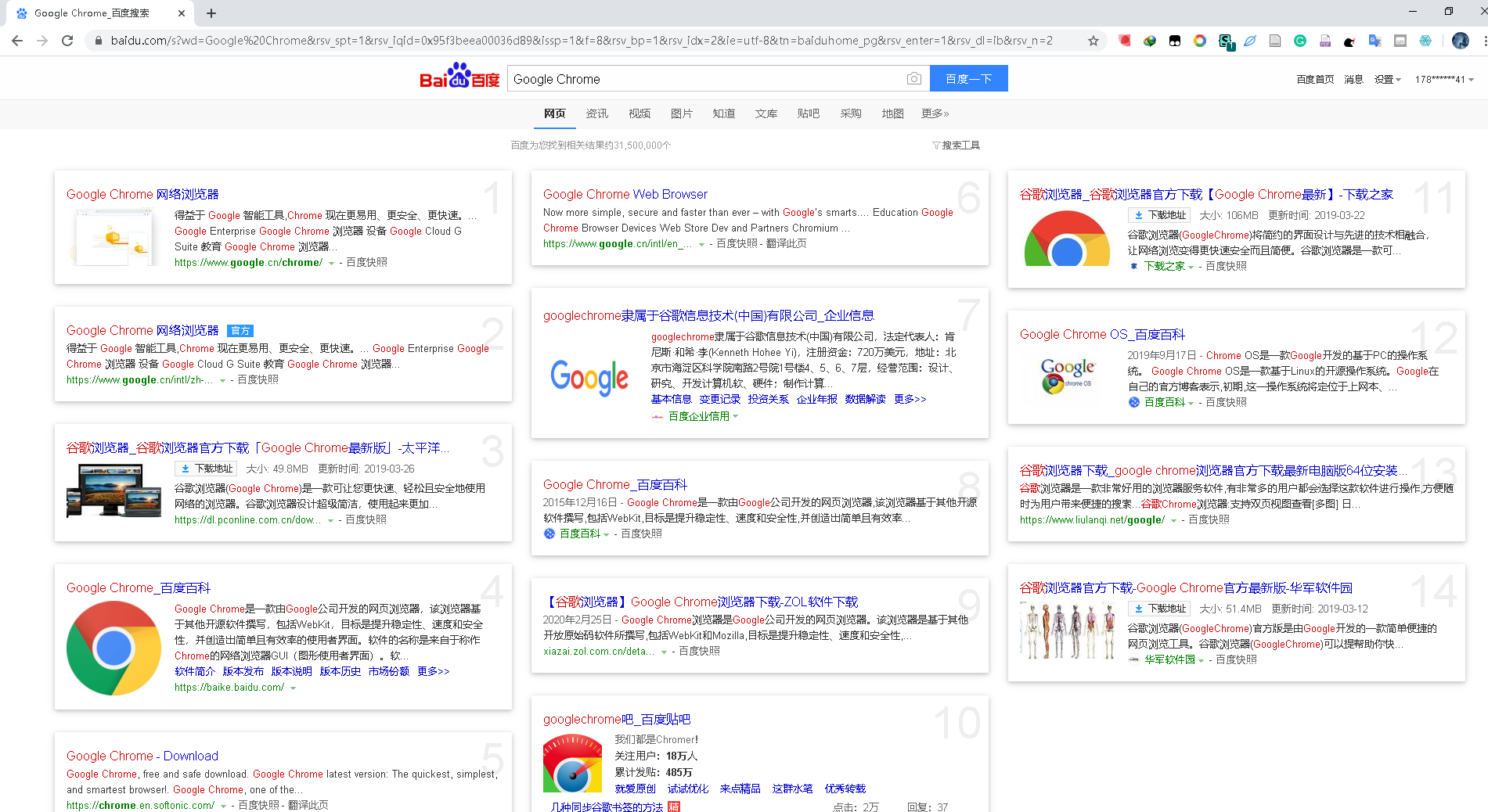This screenshot has height=812, width=1488.
Task: Open 版本历史 sublink in 百度百科 result
Action: 340,671
